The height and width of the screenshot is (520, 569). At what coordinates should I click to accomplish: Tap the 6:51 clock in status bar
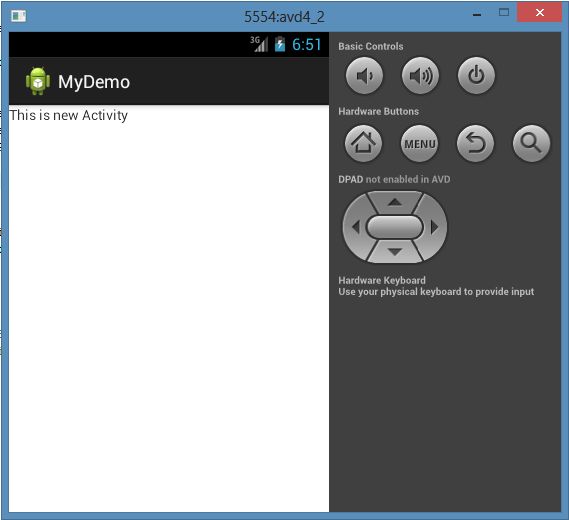[307, 45]
